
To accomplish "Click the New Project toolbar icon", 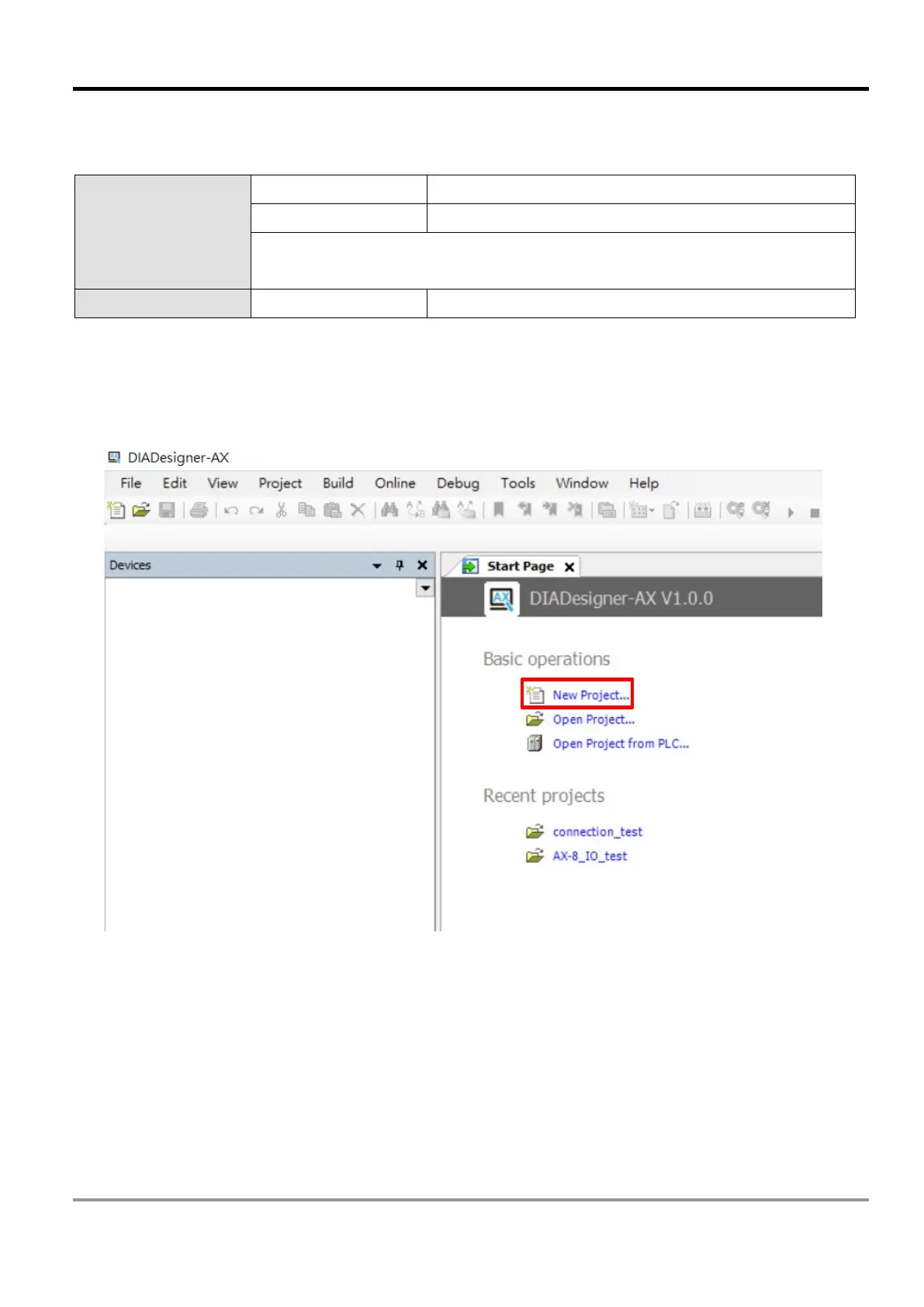I will coord(116,510).
